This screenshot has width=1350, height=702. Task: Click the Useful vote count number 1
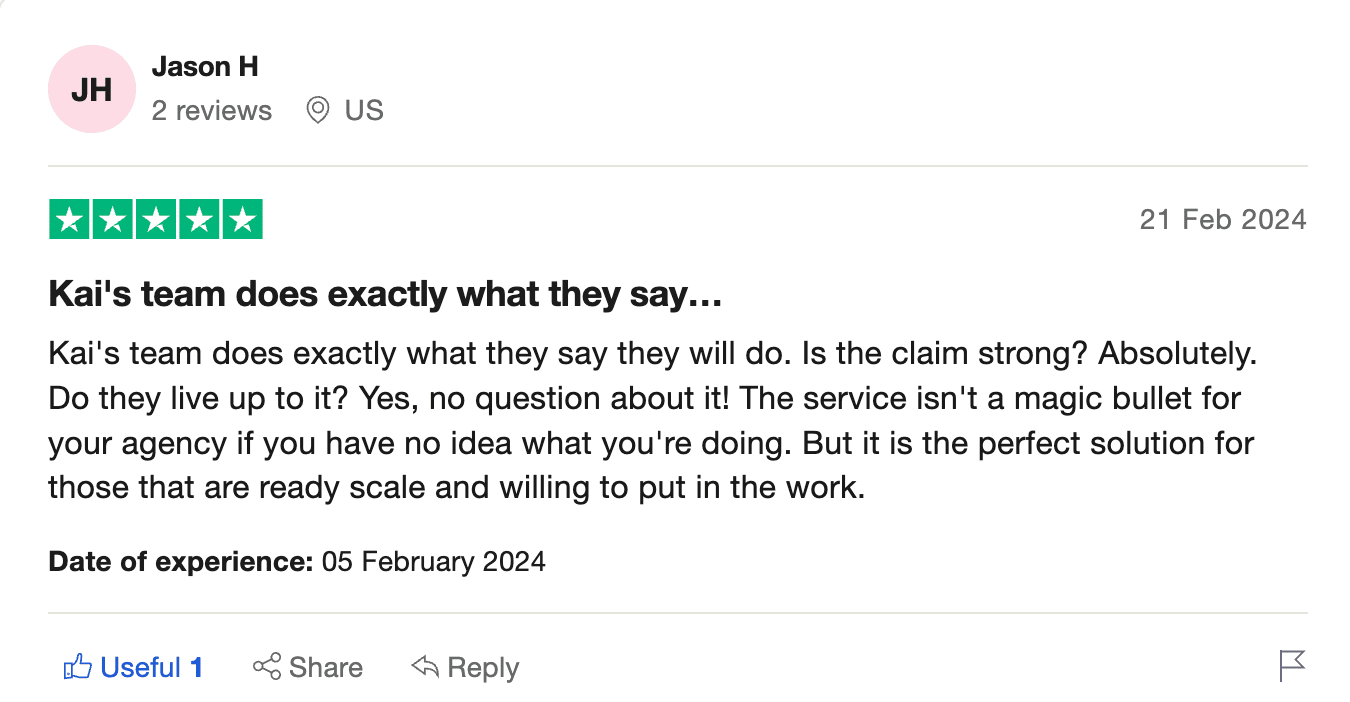(197, 667)
